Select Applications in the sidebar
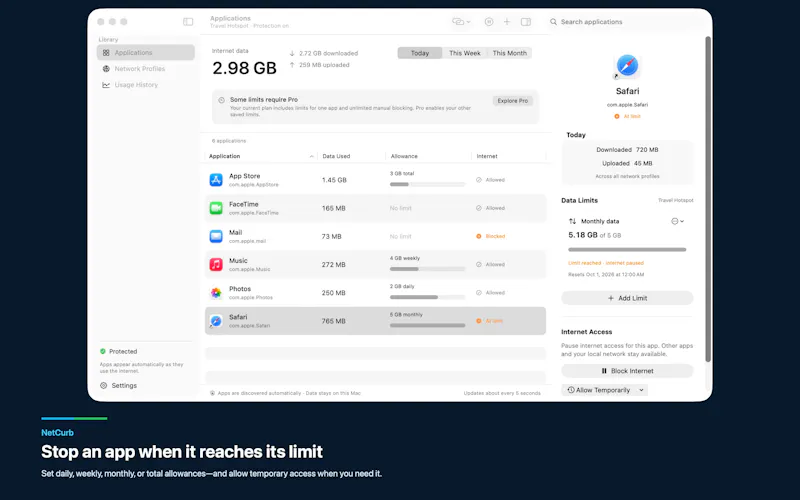The width and height of the screenshot is (800, 500). point(145,53)
